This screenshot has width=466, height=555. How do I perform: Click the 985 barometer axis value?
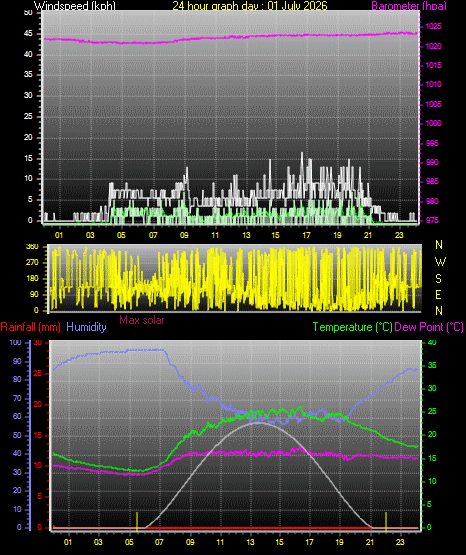click(432, 182)
